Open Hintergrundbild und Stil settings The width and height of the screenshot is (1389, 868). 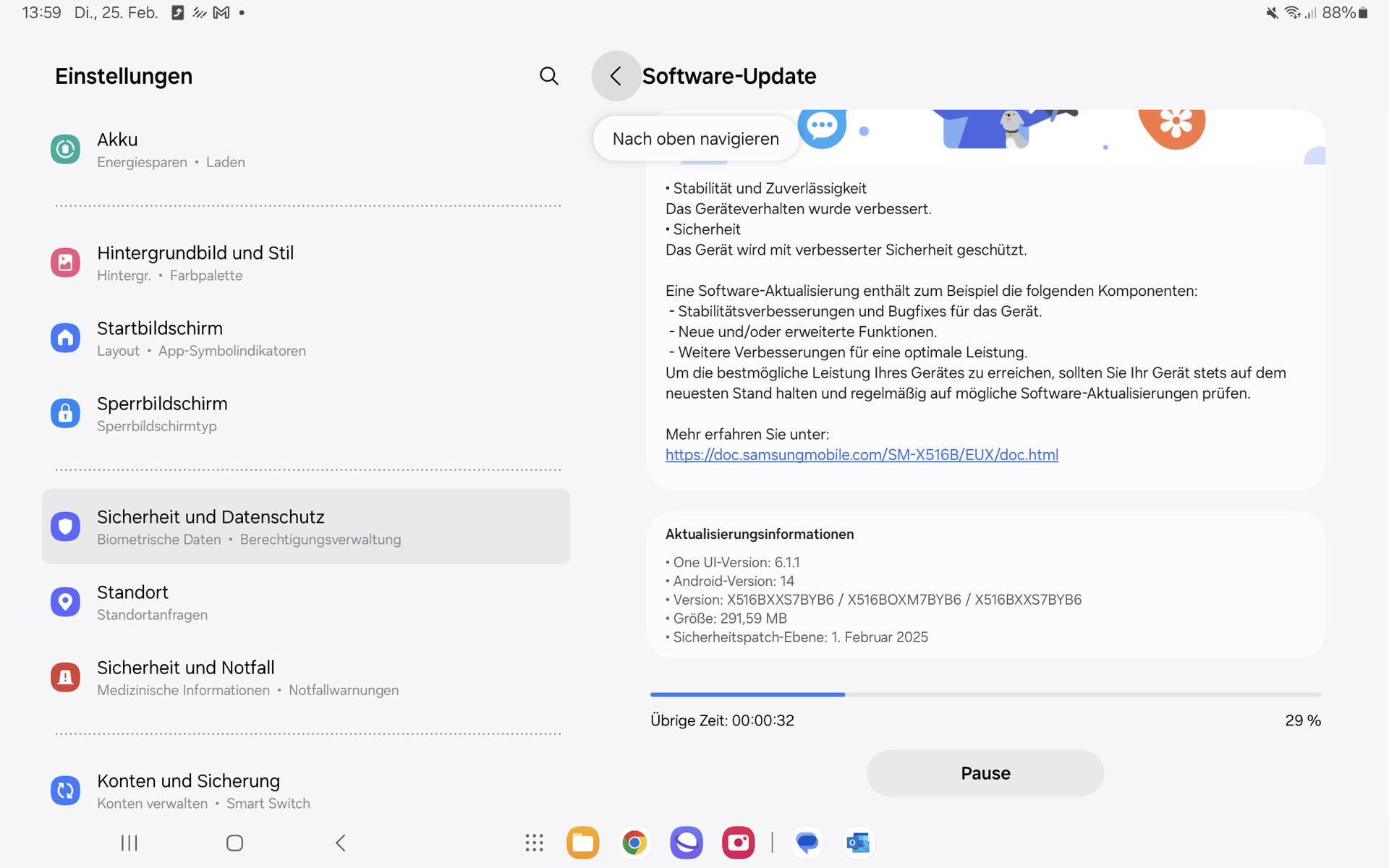195,263
